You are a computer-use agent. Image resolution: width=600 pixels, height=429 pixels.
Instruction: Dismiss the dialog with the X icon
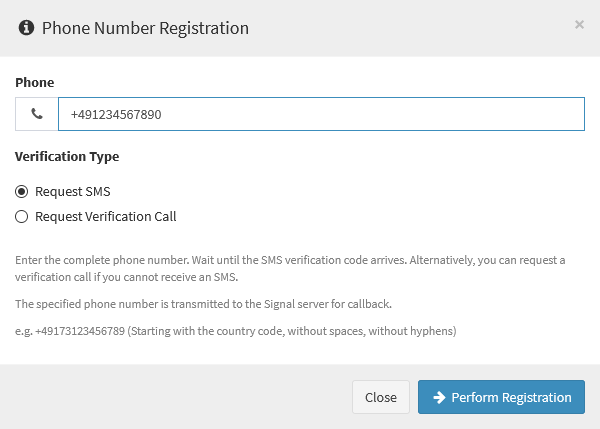pos(579,24)
